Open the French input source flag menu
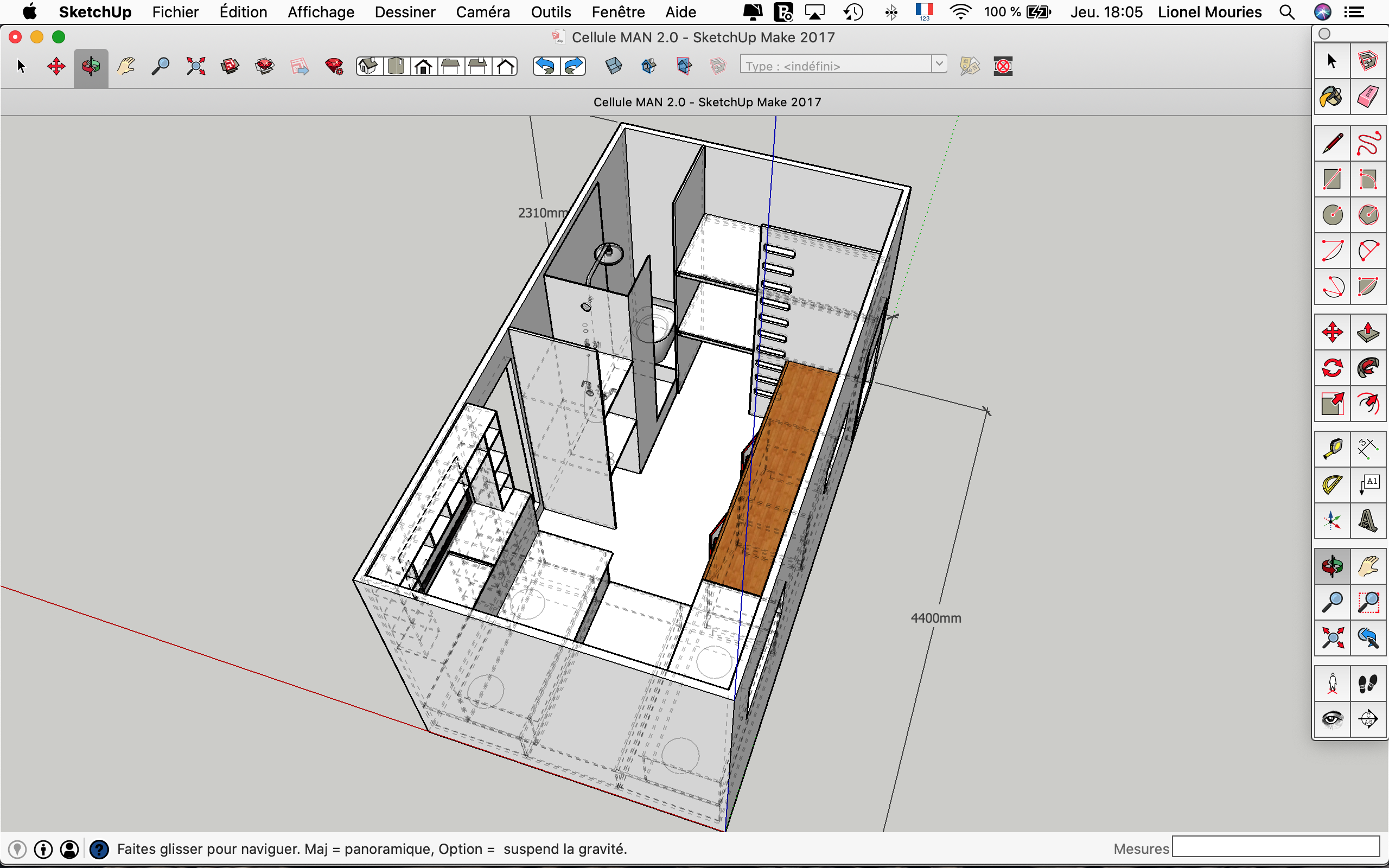Image resolution: width=1389 pixels, height=868 pixels. point(924,11)
